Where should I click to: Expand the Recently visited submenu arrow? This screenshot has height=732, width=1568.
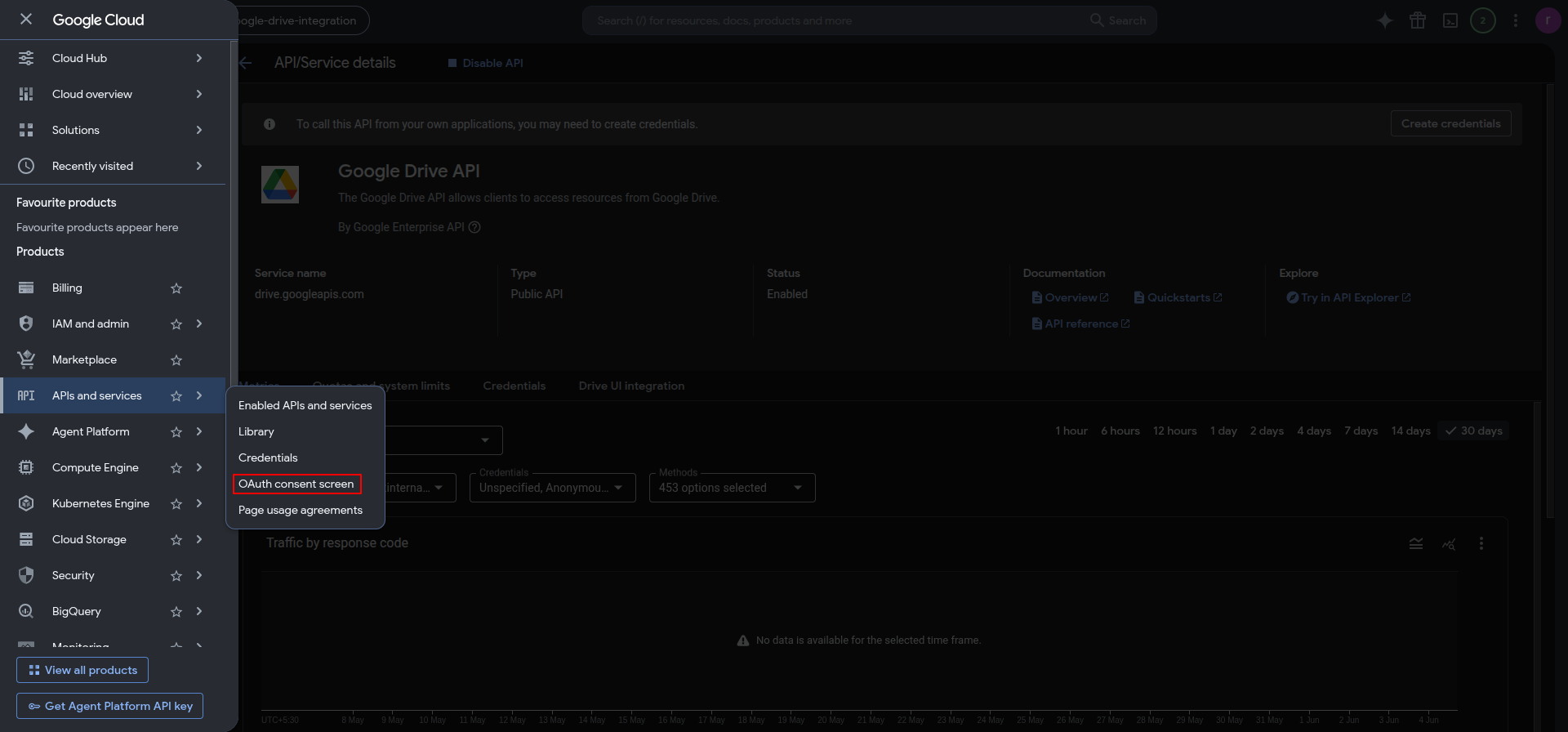[x=199, y=166]
